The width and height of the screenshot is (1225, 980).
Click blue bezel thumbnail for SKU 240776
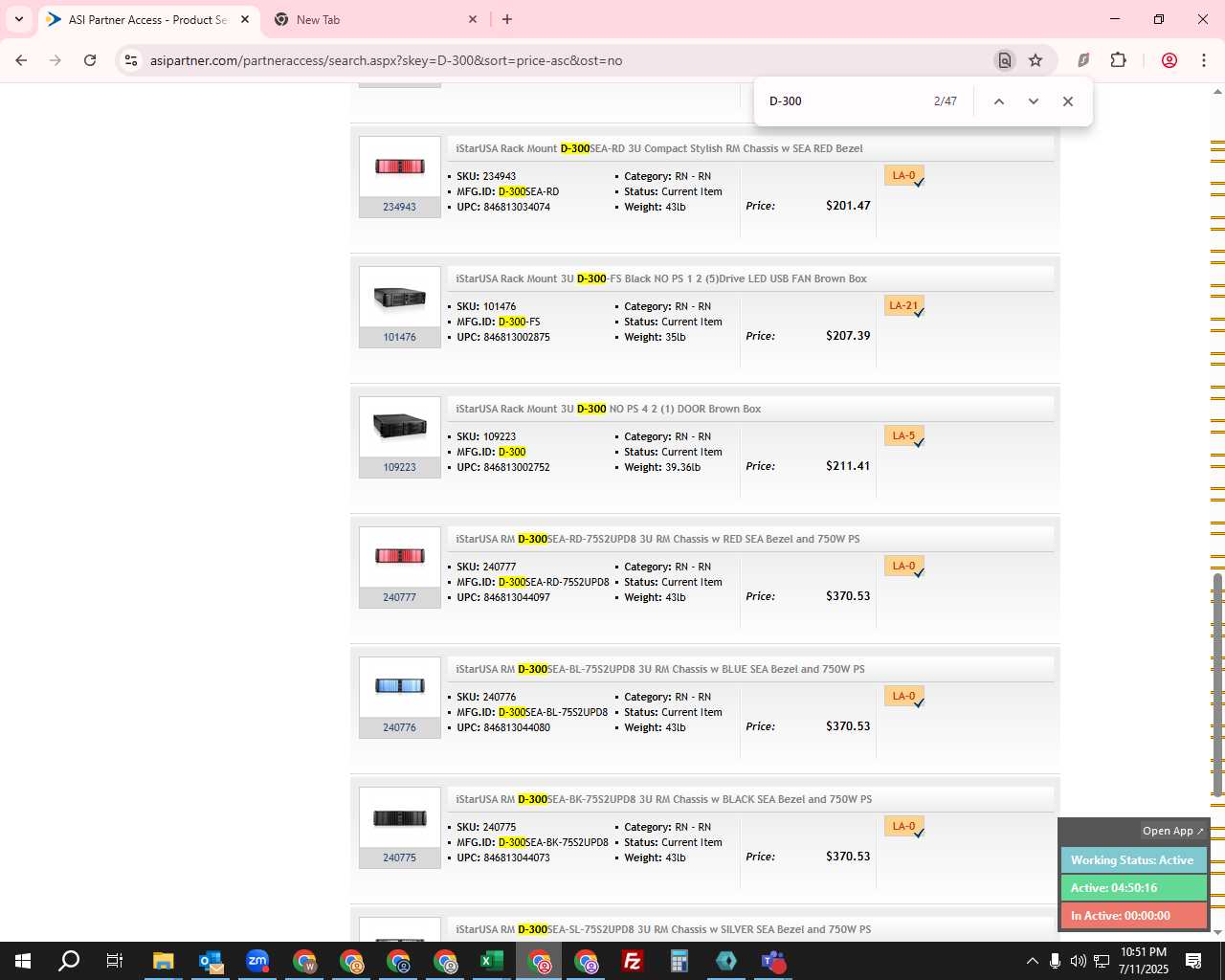tap(400, 687)
